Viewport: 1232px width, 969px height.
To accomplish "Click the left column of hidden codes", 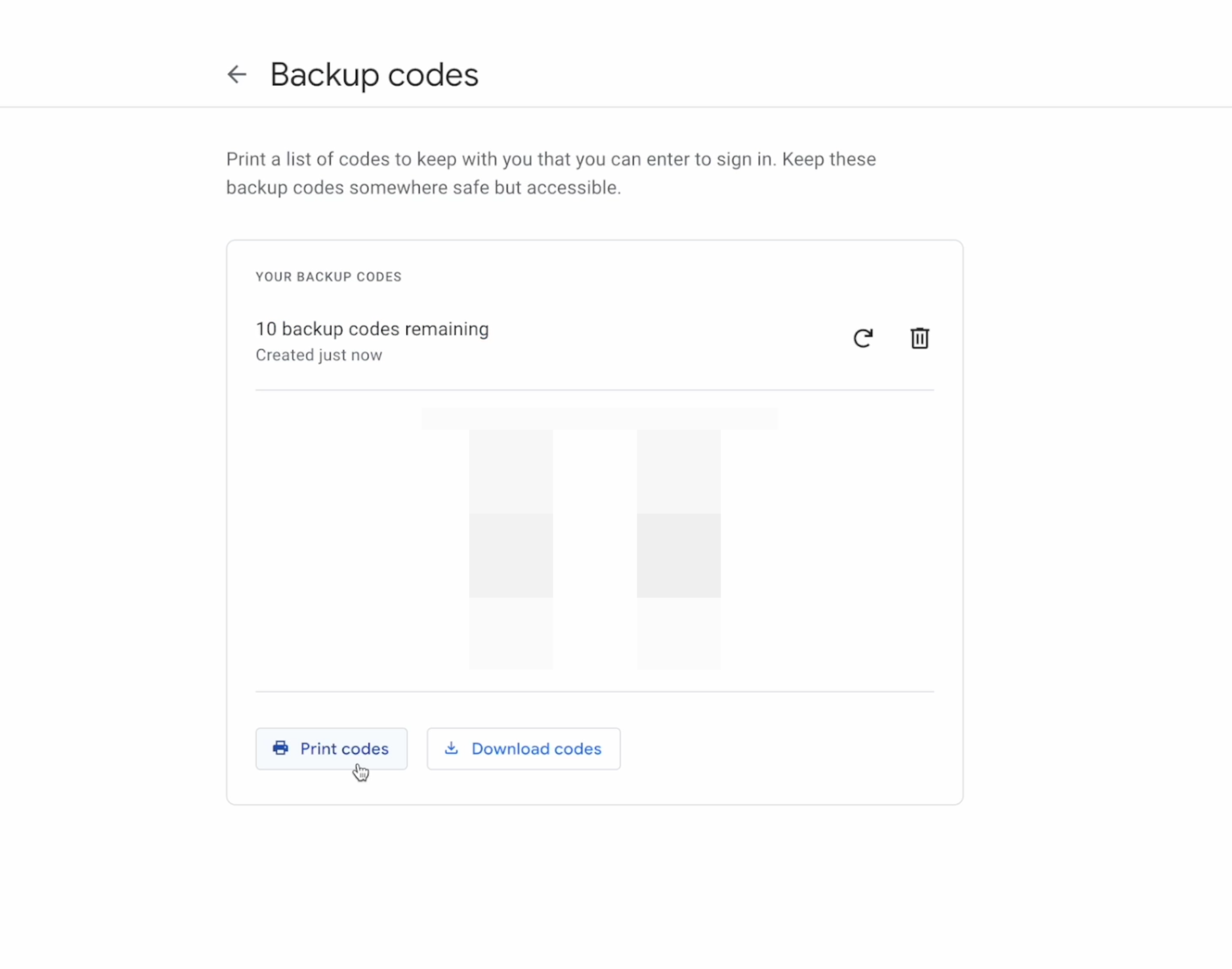I will tap(511, 548).
